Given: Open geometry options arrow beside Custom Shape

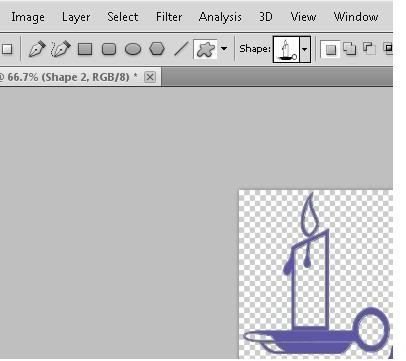Looking at the screenshot, I should click(224, 49).
